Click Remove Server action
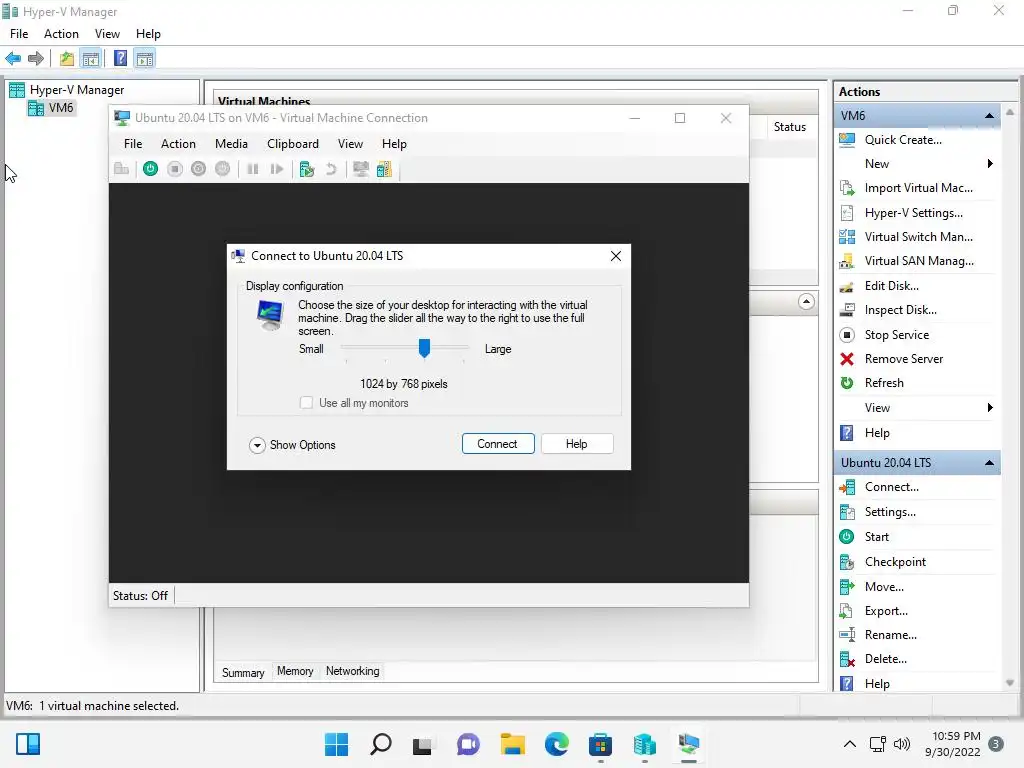1024x768 pixels. pyautogui.click(x=904, y=359)
